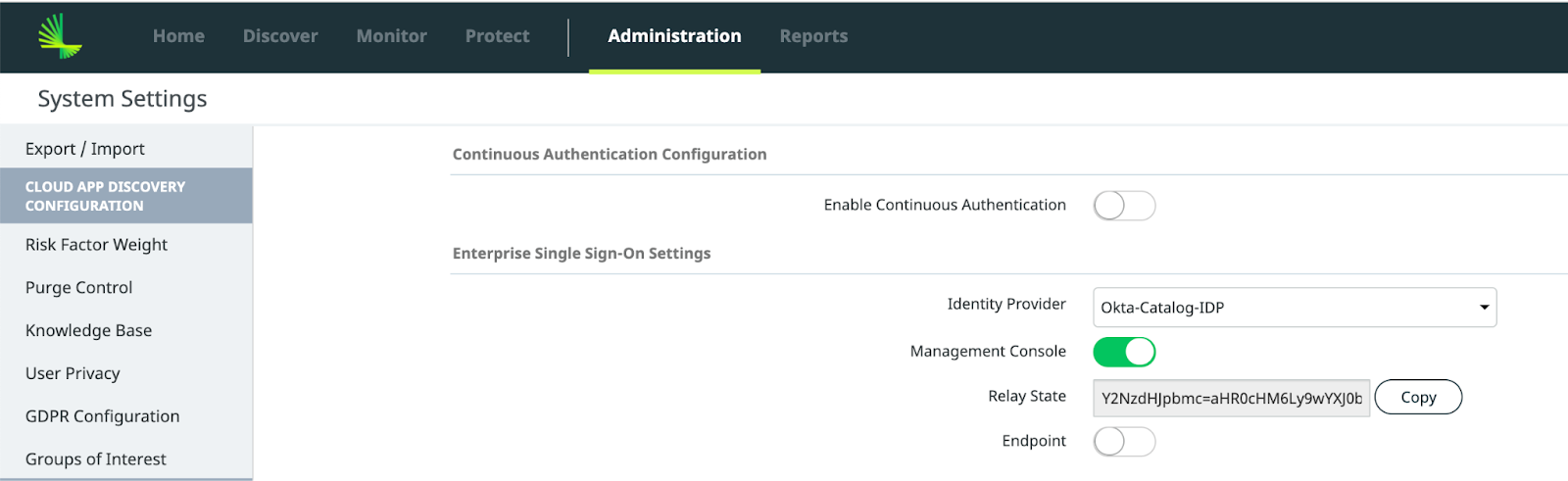Open the Home tab
The image size is (1568, 481).
[178, 36]
